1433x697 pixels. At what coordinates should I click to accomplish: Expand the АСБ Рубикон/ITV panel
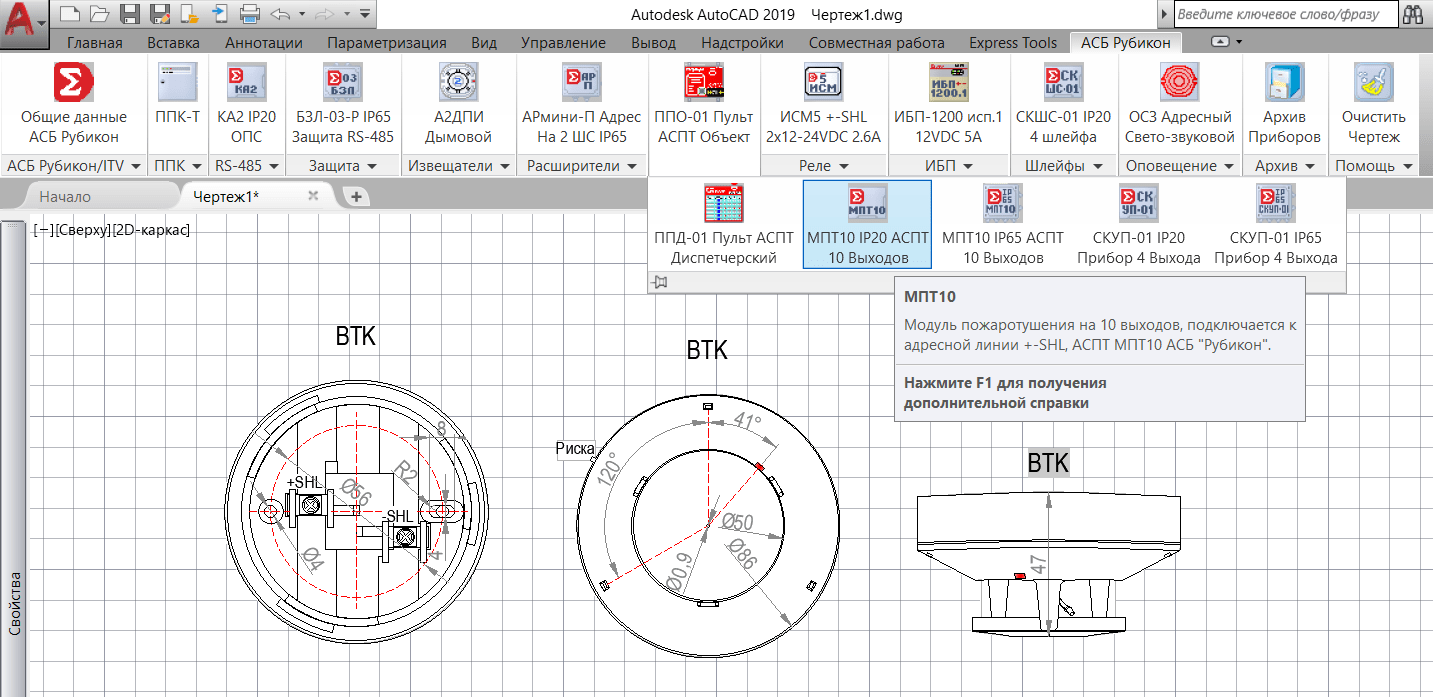pos(73,166)
